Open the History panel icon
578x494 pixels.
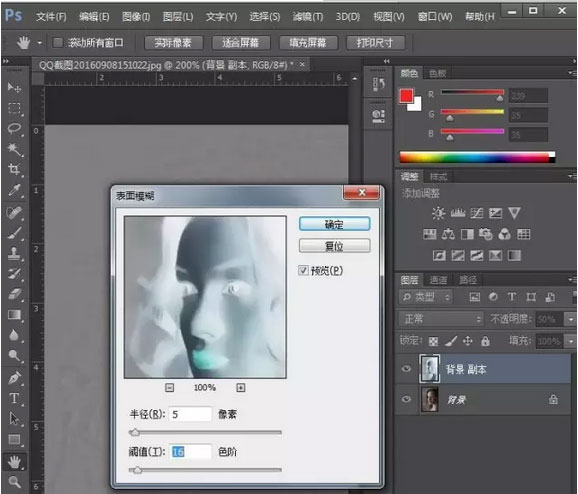pos(379,84)
